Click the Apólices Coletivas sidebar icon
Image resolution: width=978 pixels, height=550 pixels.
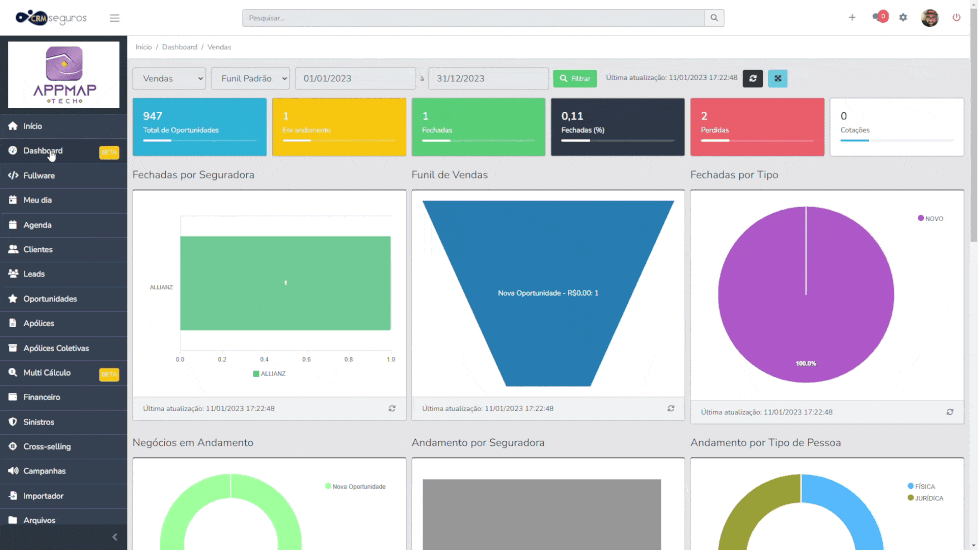point(13,348)
